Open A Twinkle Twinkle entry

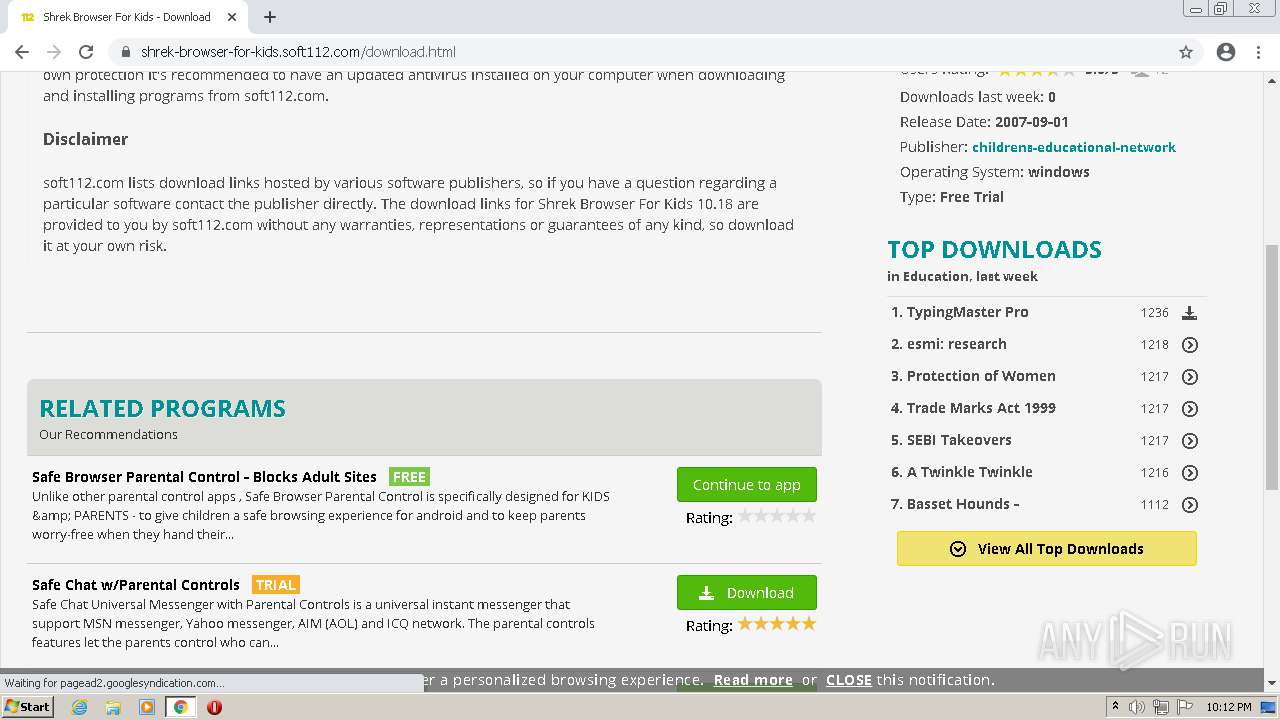tap(970, 472)
